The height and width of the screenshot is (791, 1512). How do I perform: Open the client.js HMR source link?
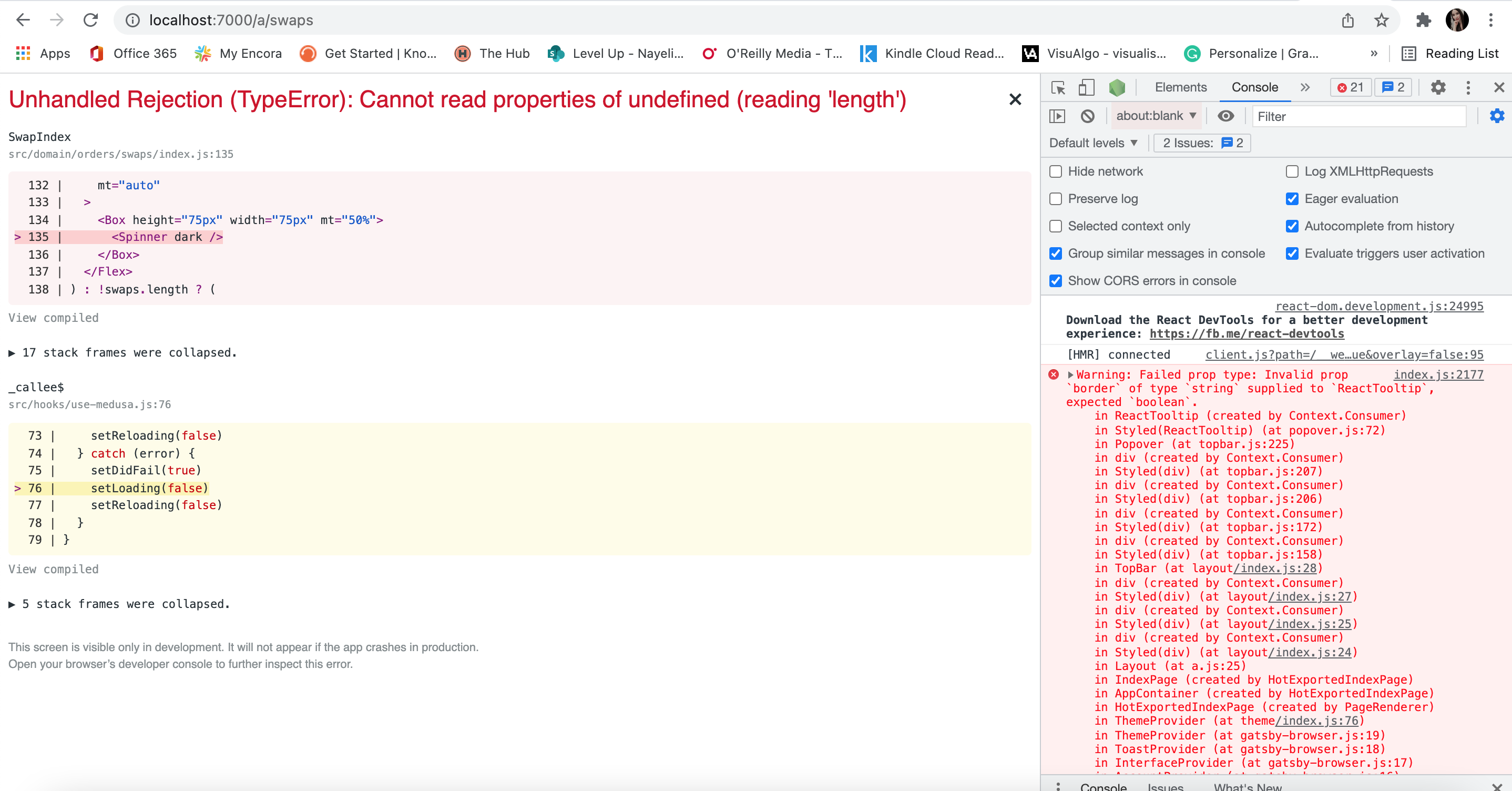pyautogui.click(x=1344, y=354)
